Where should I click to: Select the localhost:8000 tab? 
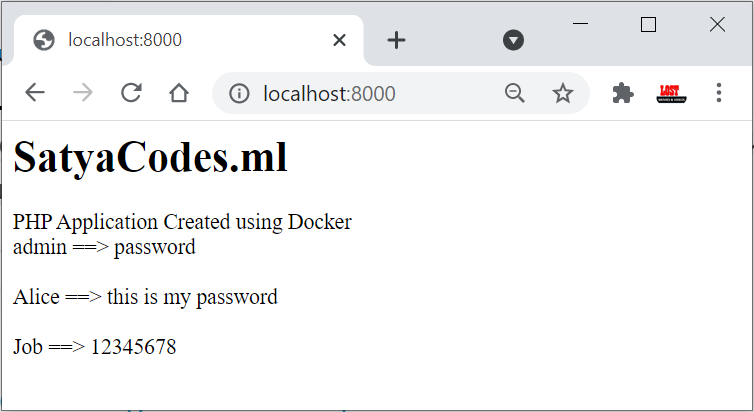[x=150, y=40]
